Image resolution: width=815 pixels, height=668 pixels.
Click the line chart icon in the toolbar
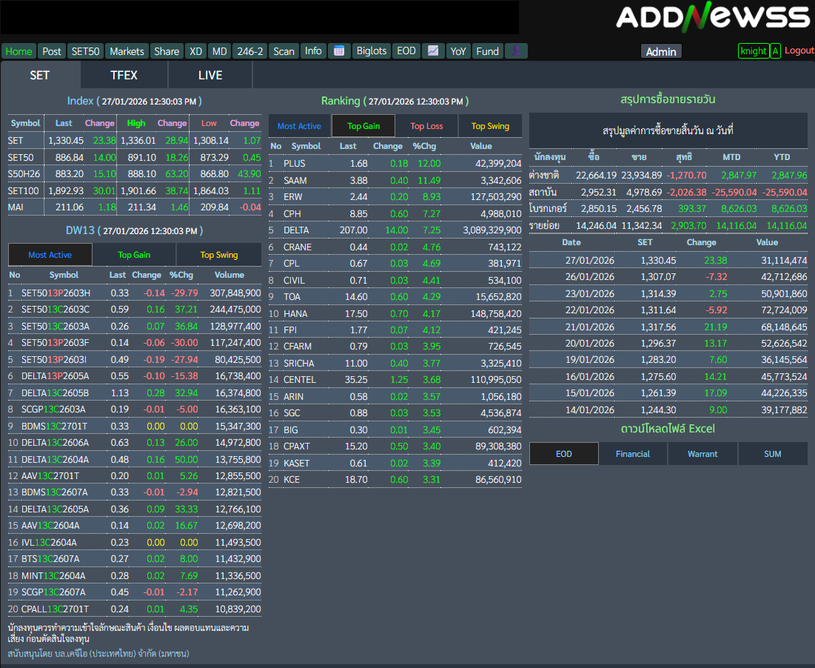(x=433, y=51)
